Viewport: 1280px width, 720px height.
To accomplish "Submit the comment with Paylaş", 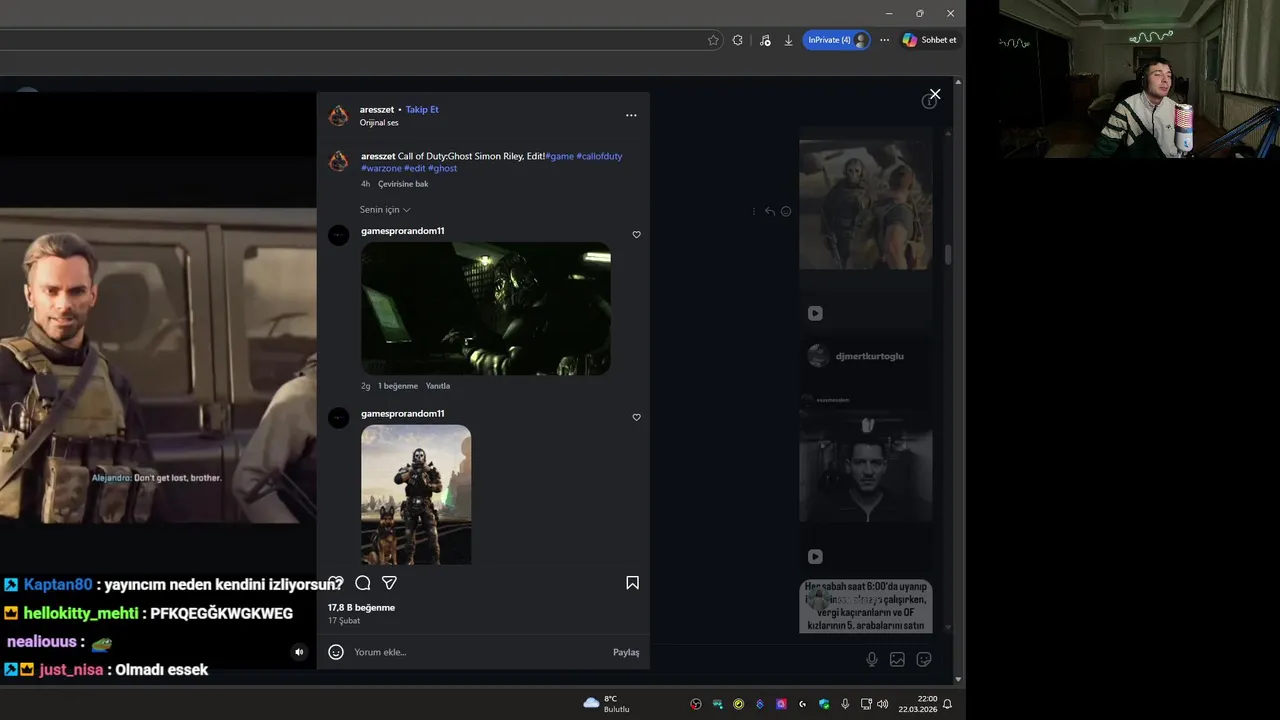I will point(626,652).
